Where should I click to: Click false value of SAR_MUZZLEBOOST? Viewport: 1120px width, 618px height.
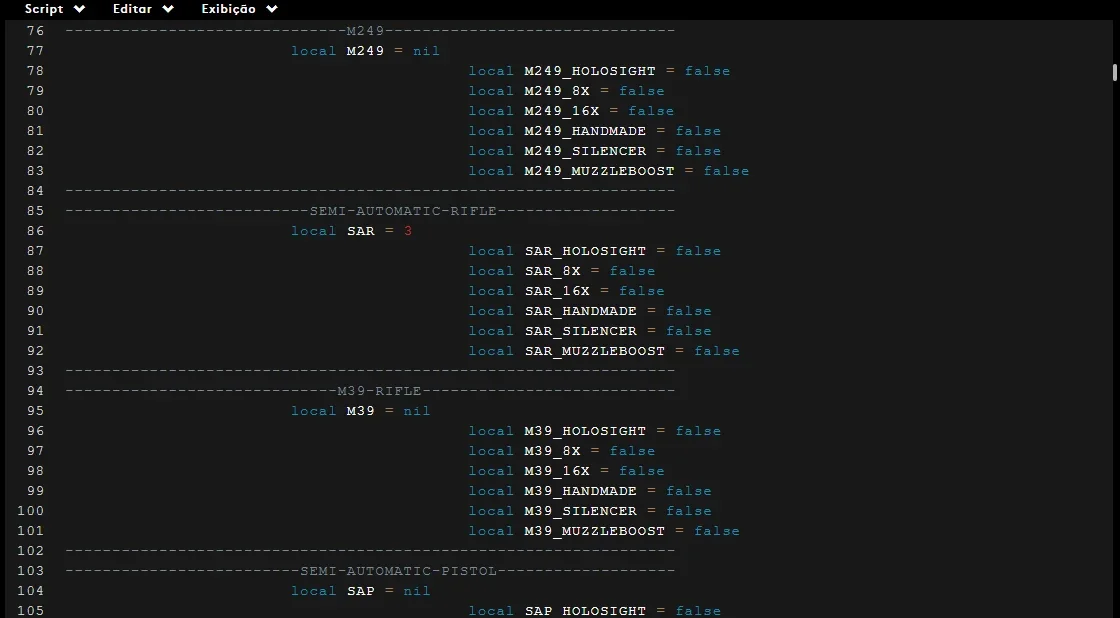pos(717,351)
